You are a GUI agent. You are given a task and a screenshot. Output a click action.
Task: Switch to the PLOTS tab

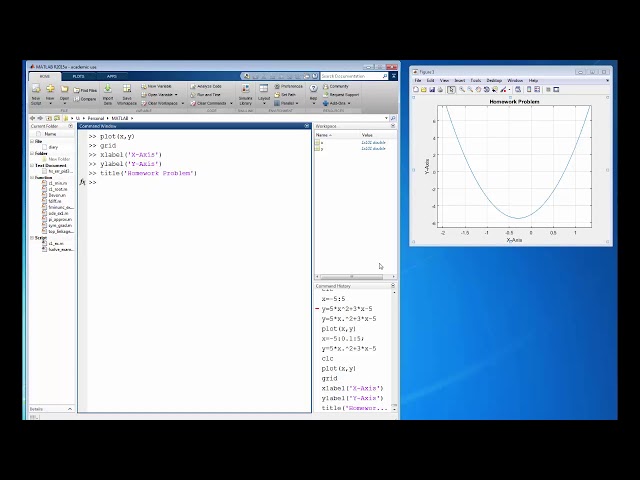78,76
